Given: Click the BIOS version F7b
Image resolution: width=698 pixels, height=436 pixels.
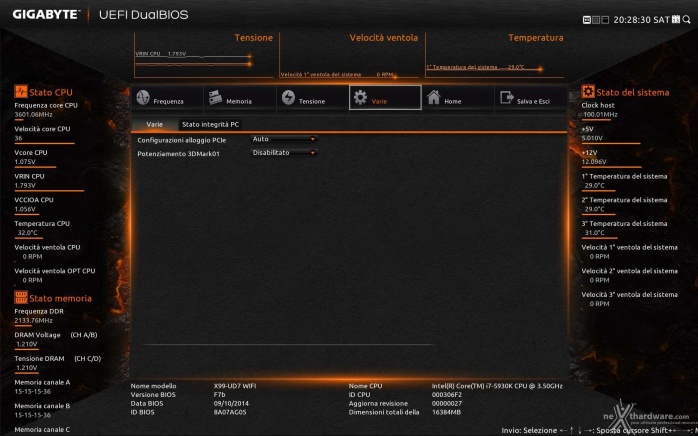Looking at the screenshot, I should (x=220, y=395).
